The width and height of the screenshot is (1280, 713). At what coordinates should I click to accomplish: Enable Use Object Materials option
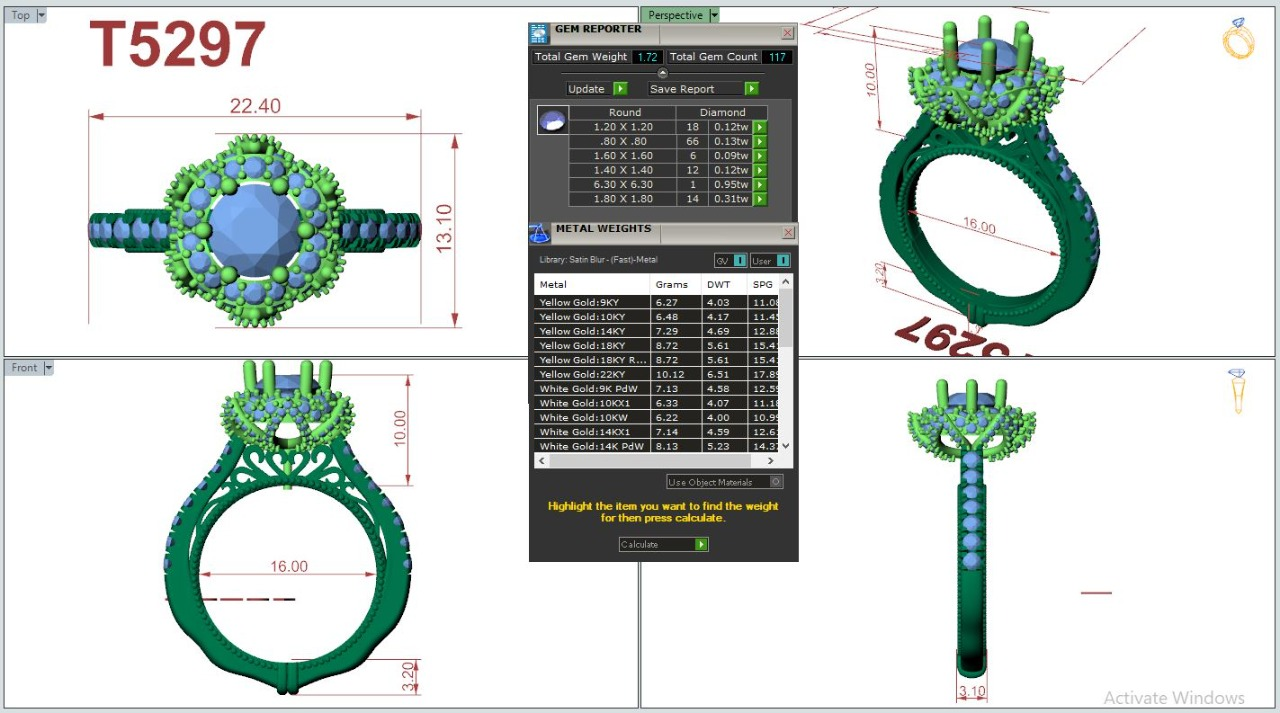click(776, 482)
